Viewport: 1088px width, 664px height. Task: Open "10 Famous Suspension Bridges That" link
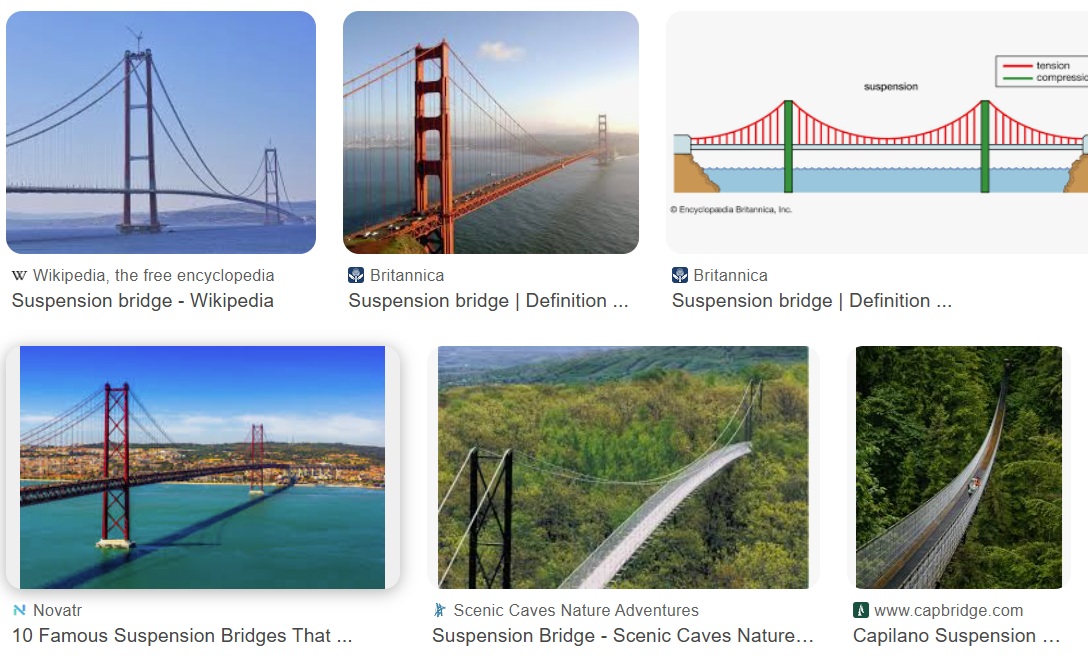coord(182,636)
